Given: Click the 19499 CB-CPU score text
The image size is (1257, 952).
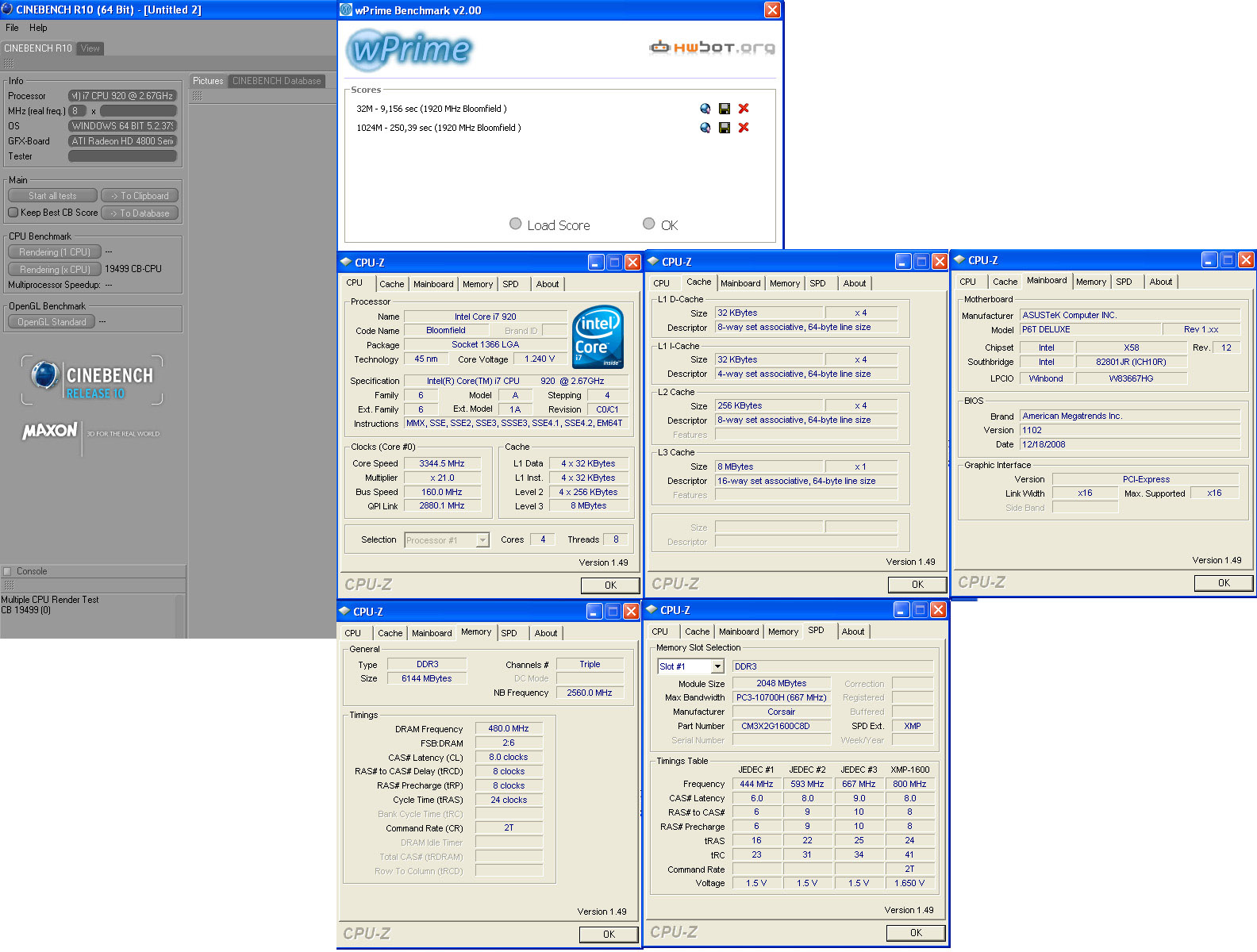Looking at the screenshot, I should point(133,269).
